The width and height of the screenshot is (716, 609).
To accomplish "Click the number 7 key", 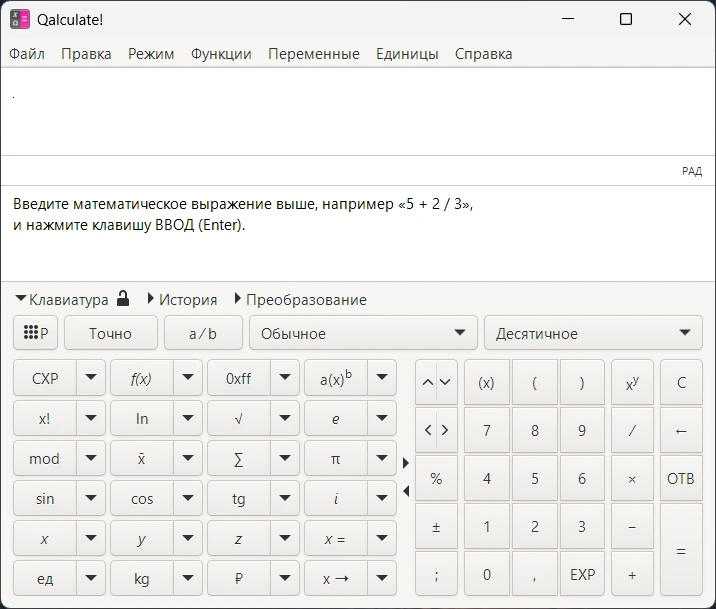I will (x=487, y=430).
